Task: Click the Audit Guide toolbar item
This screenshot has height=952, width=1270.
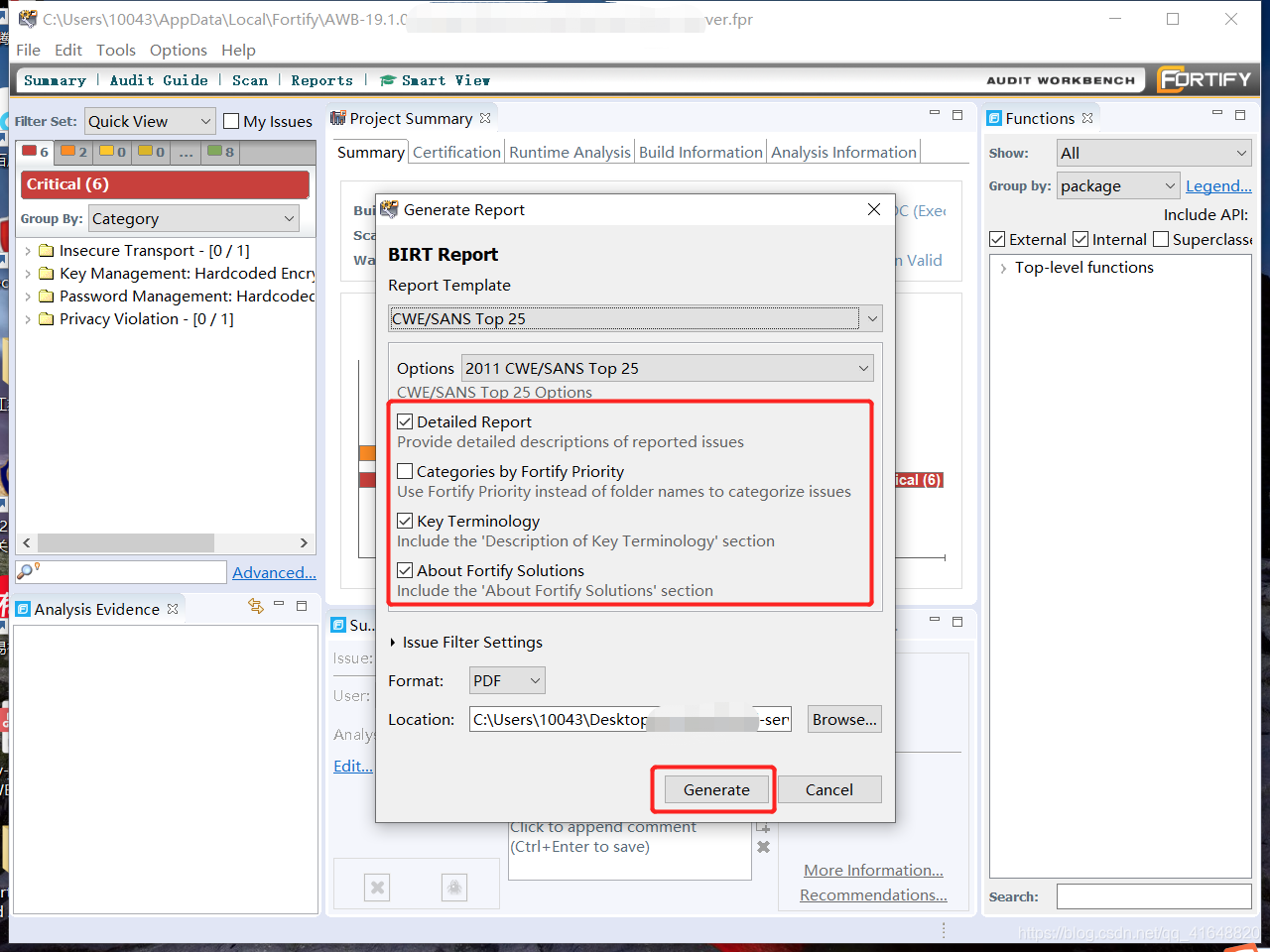Action: [159, 80]
